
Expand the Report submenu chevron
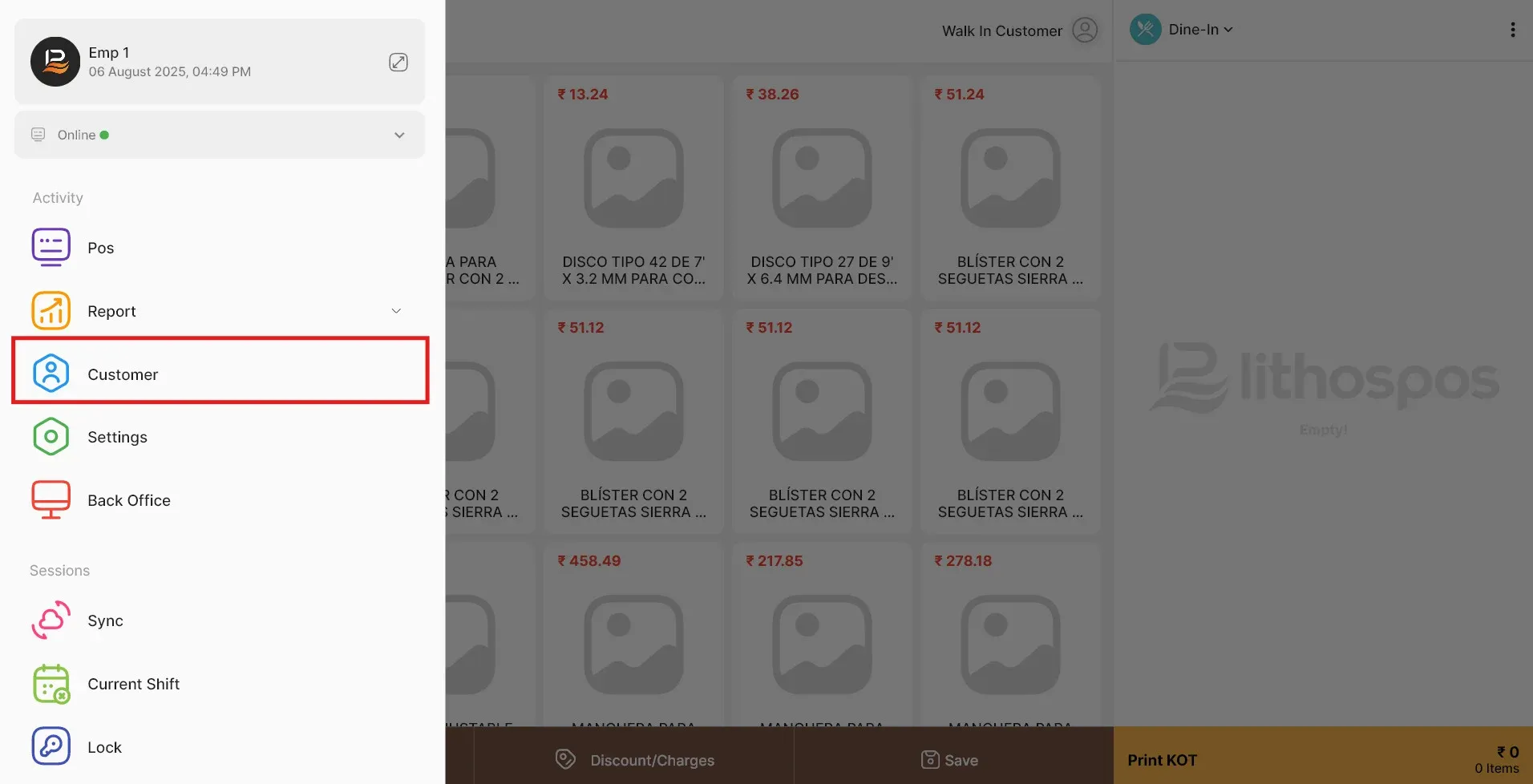(x=396, y=311)
